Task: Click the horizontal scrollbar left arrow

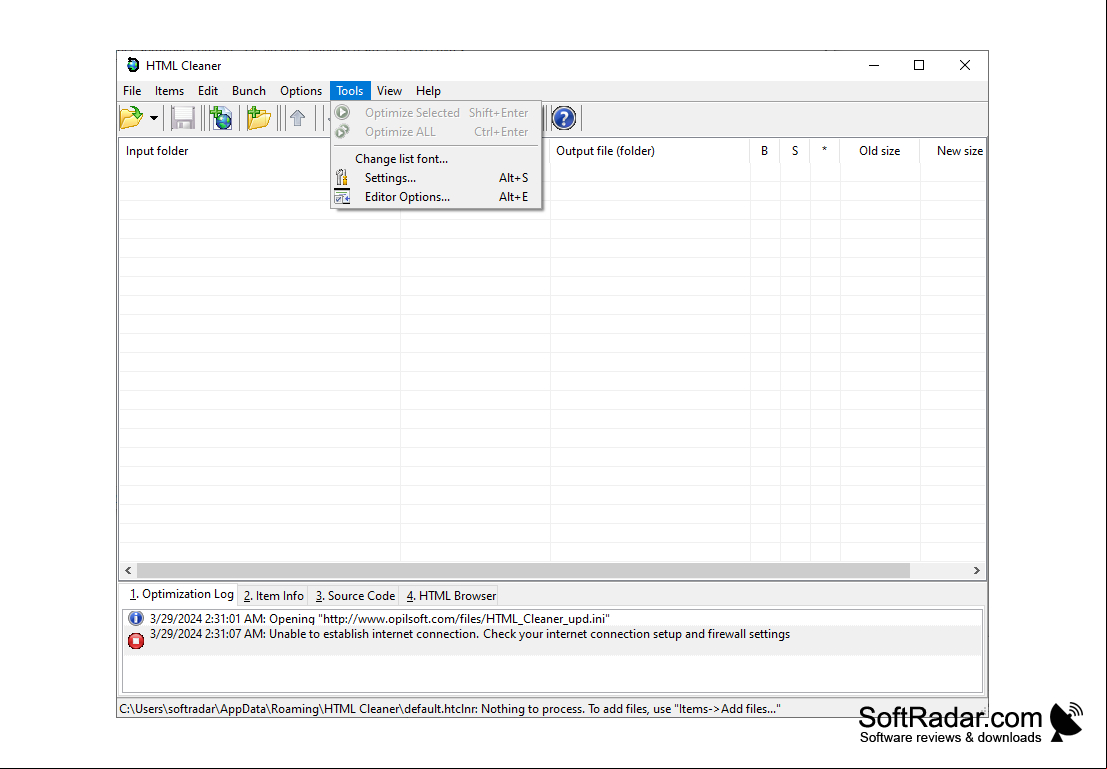Action: click(128, 571)
